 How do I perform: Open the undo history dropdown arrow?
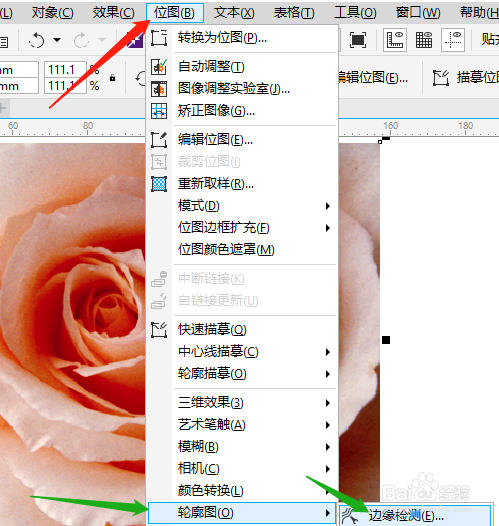[57, 40]
